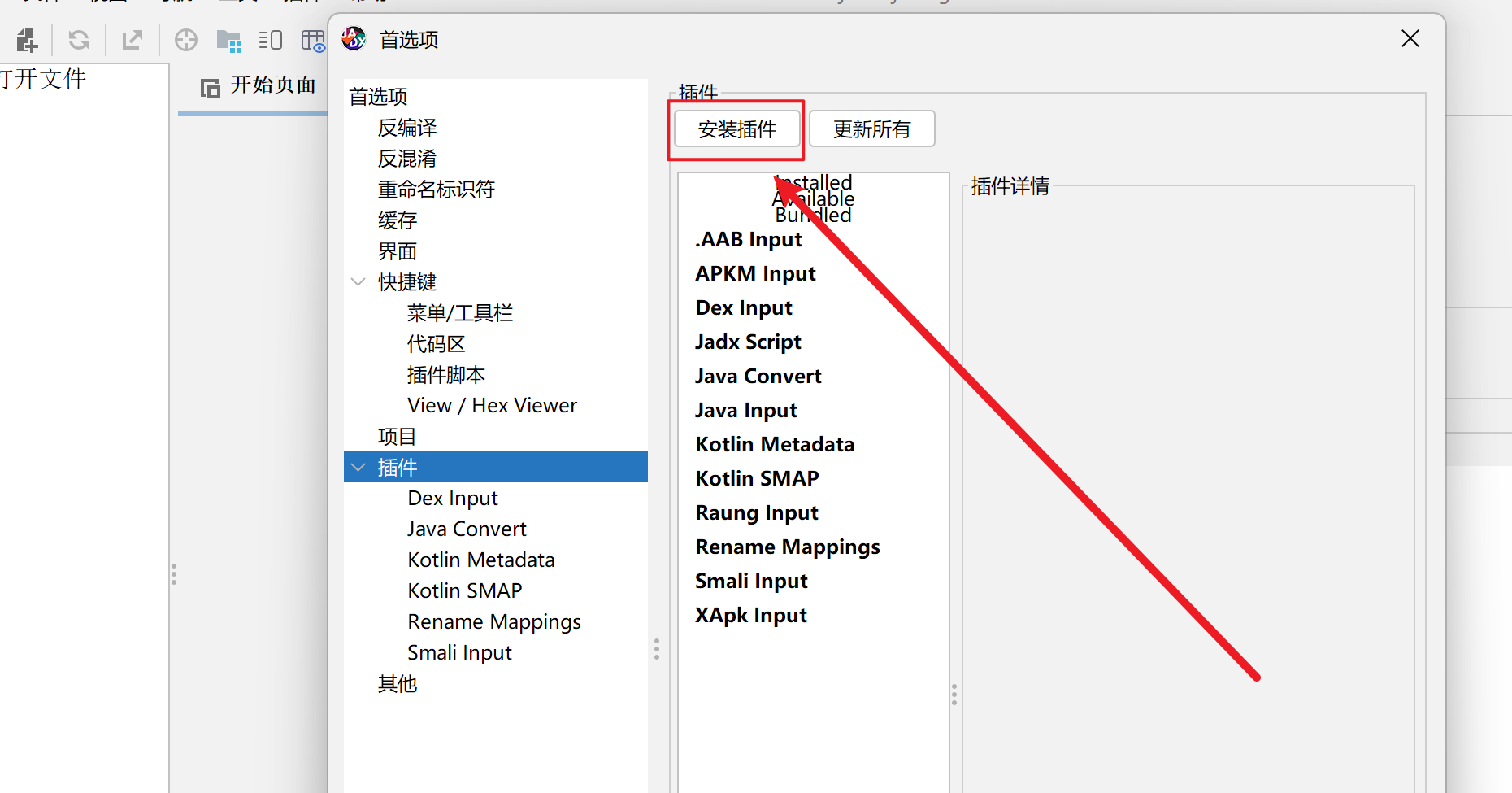Click the reload arrows toolbar icon
The image size is (1512, 793).
pos(79,40)
